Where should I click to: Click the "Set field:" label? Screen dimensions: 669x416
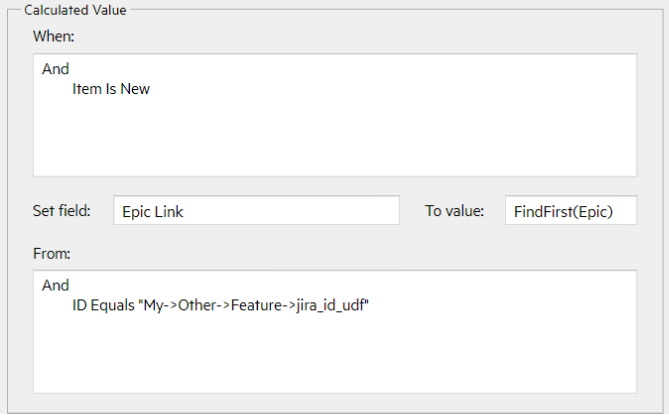pos(62,211)
